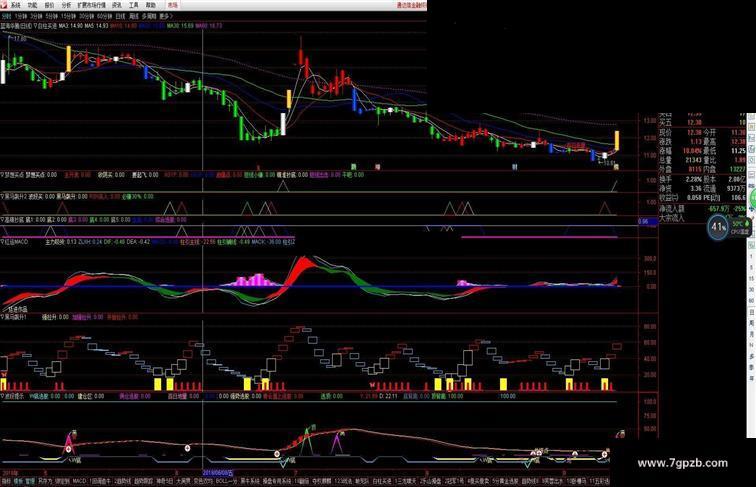Viewport: 756px width, 487px height.
Task: Click the 黑马飙升2 indicator title
Action: pyautogui.click(x=14, y=197)
